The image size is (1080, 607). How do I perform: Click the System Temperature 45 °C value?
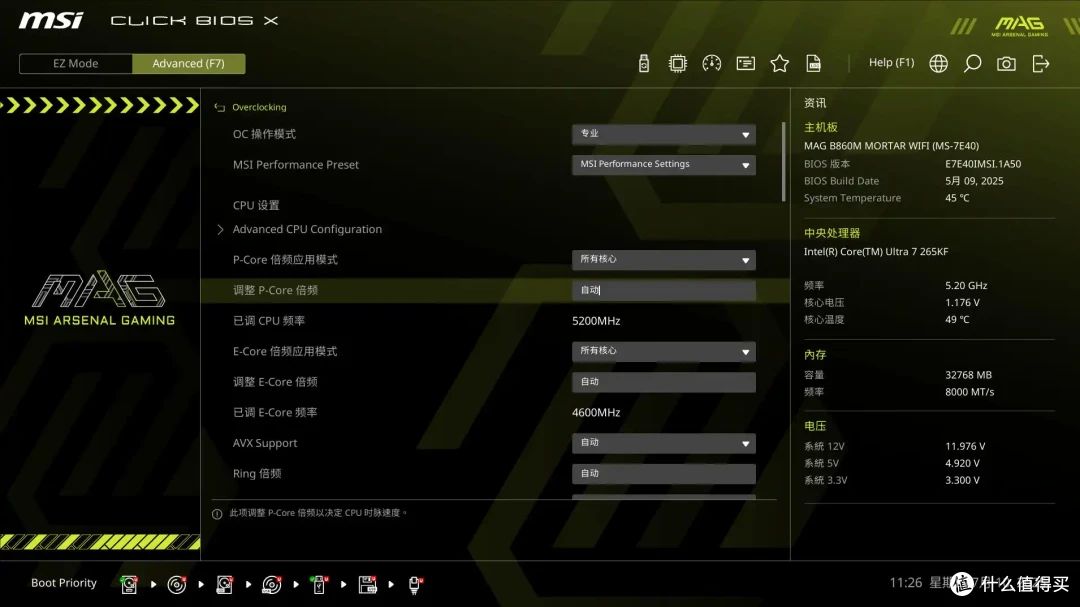(x=957, y=198)
